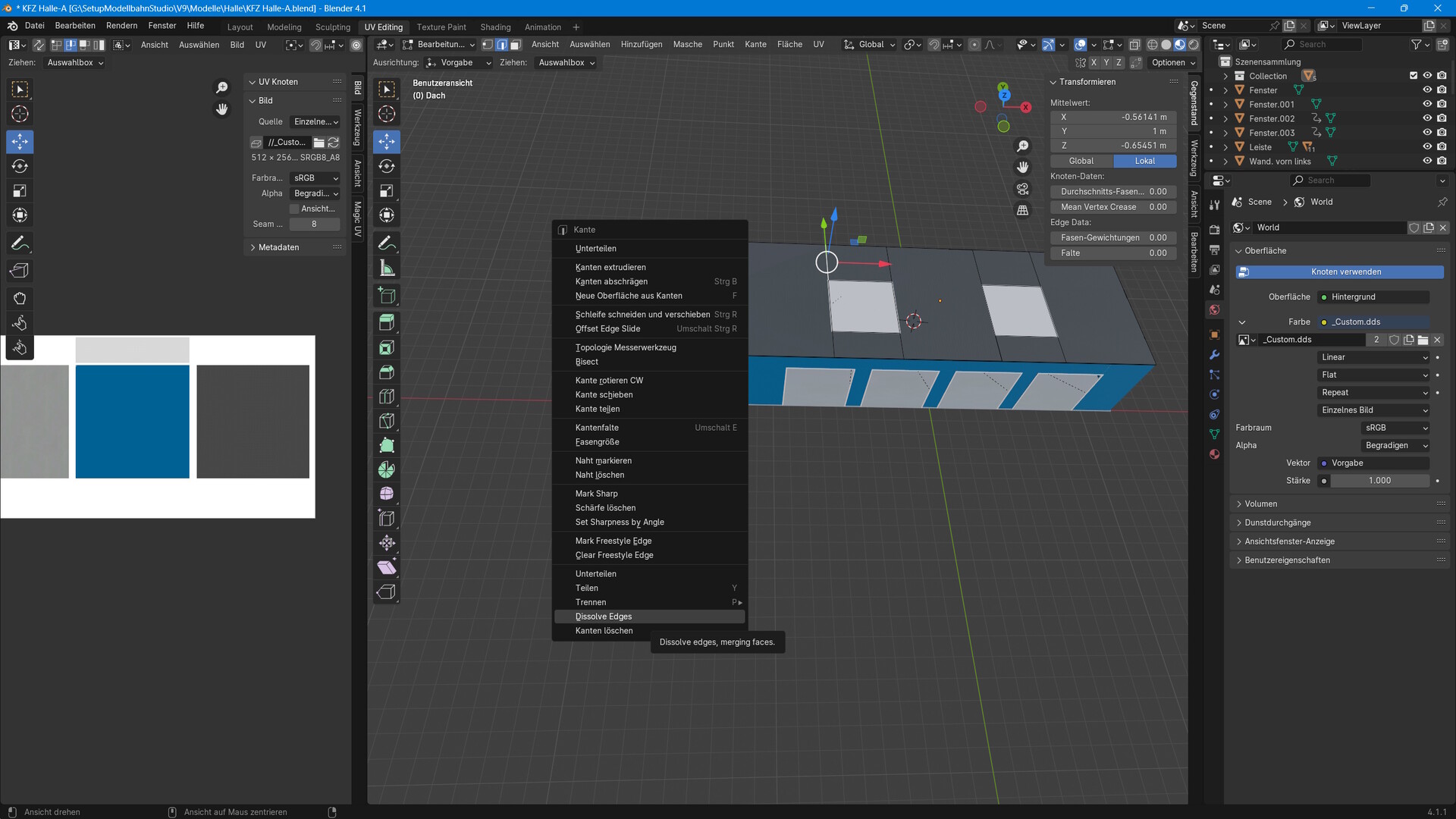Click Dissolve Edges in the Kante menu
1456x819 pixels.
click(604, 617)
